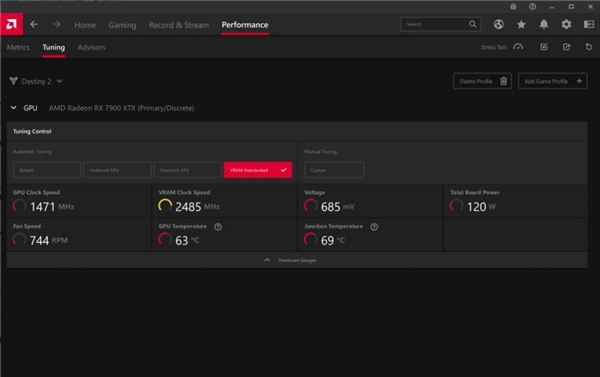Select the Undervolt GPU tuning option
The width and height of the screenshot is (600, 377).
point(117,170)
